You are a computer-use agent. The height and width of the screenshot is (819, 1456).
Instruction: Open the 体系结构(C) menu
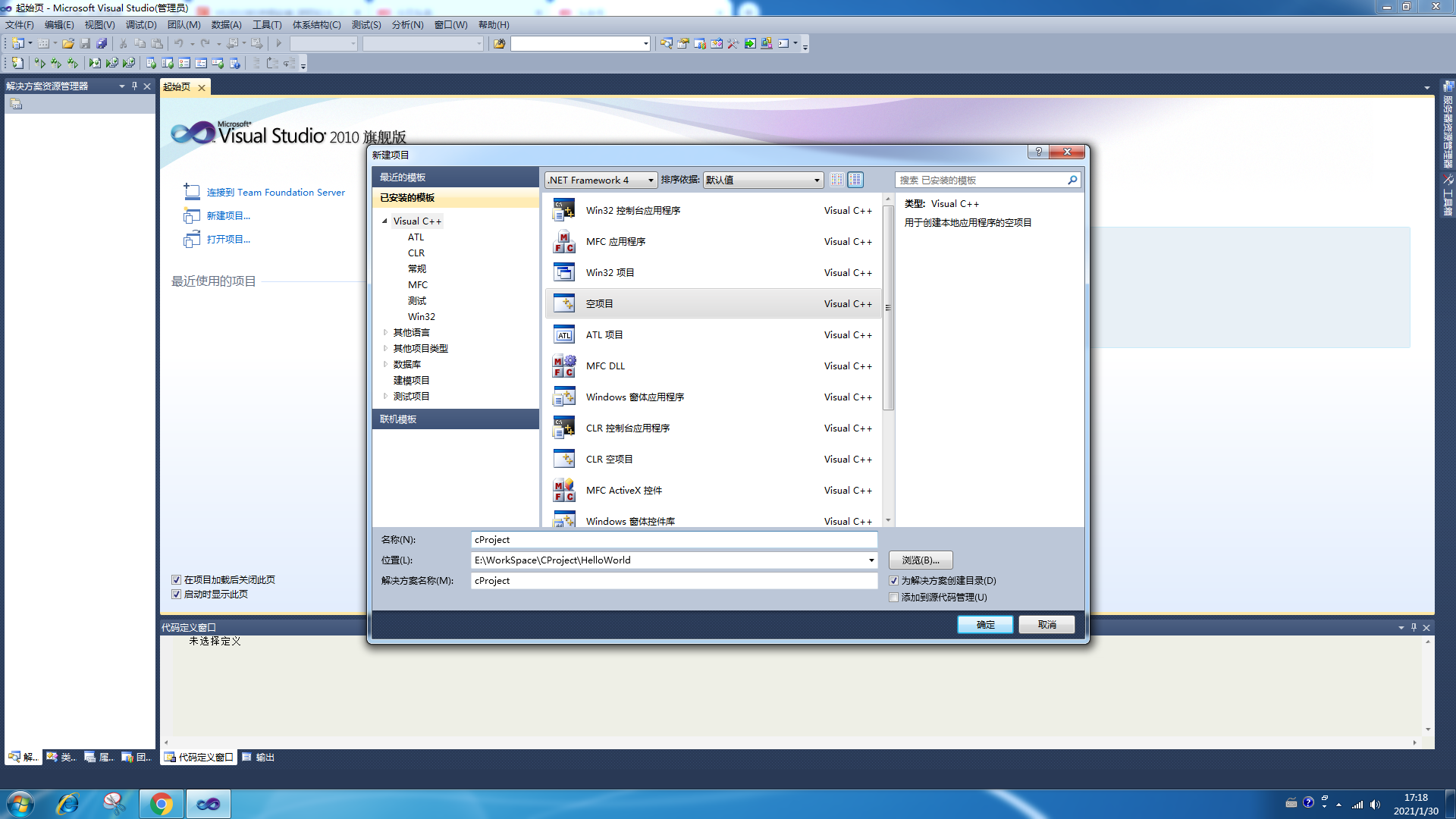tap(317, 25)
